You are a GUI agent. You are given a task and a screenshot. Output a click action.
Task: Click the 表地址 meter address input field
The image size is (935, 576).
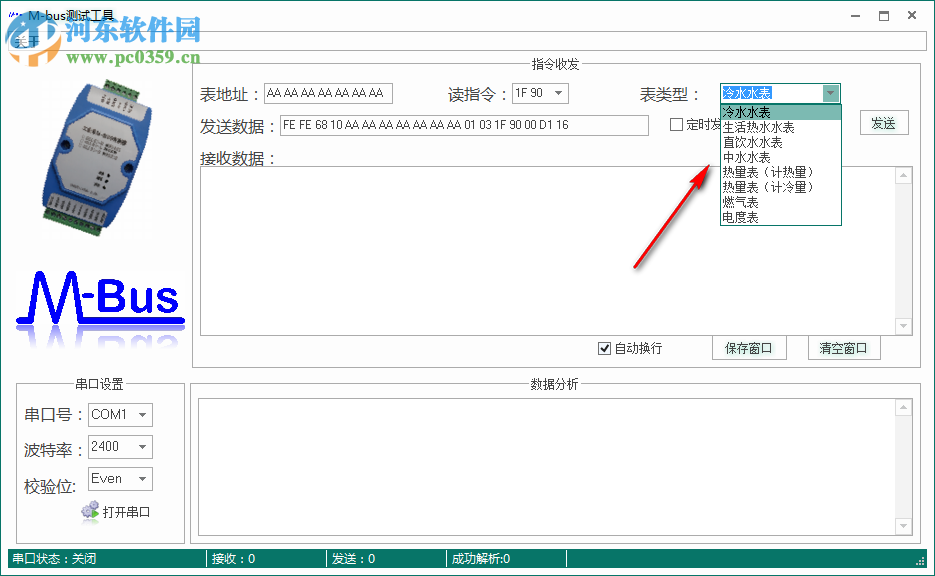pos(327,92)
